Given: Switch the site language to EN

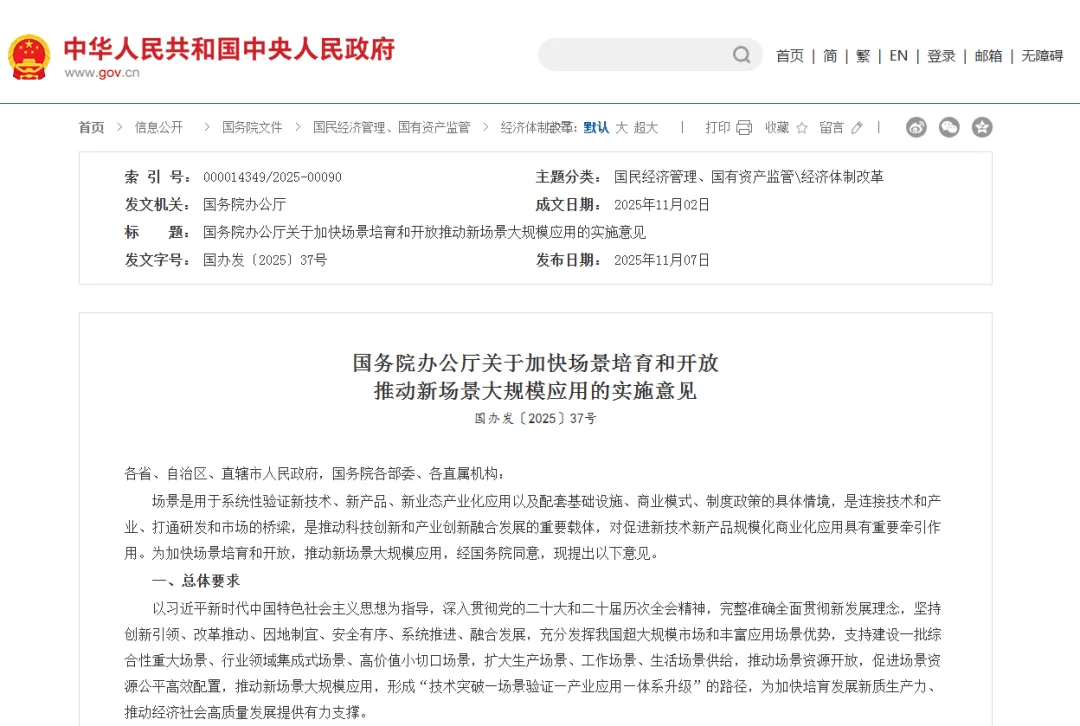Looking at the screenshot, I should 897,56.
